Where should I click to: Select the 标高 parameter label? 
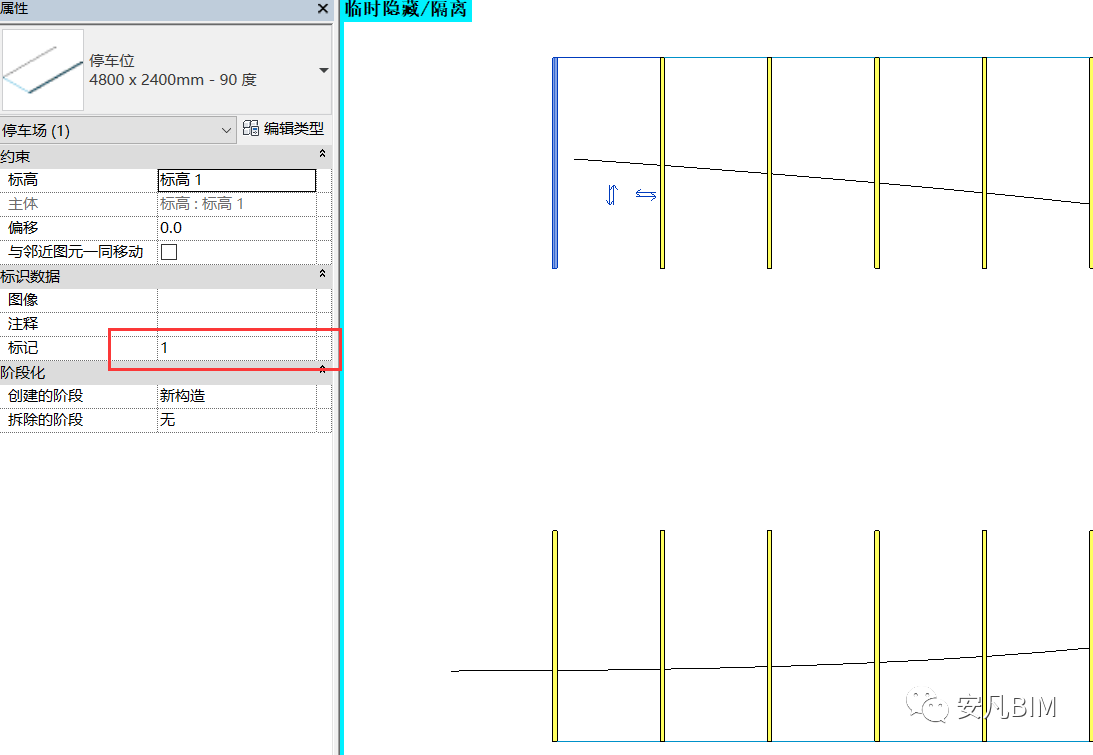click(23, 180)
